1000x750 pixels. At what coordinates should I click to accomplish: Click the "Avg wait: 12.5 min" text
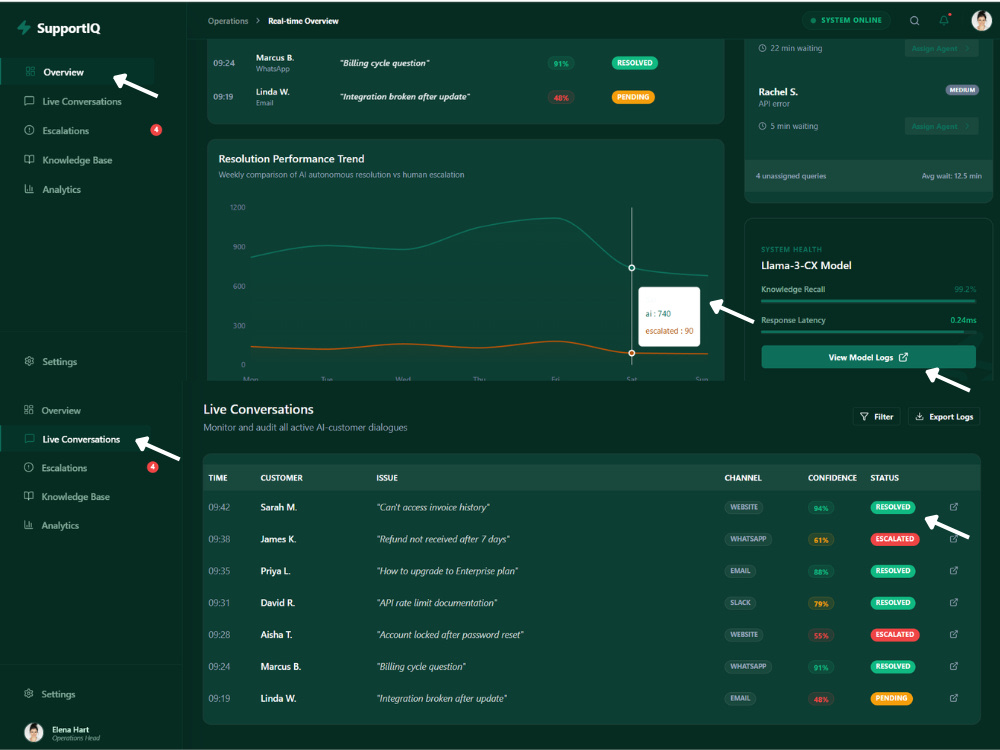[951, 176]
